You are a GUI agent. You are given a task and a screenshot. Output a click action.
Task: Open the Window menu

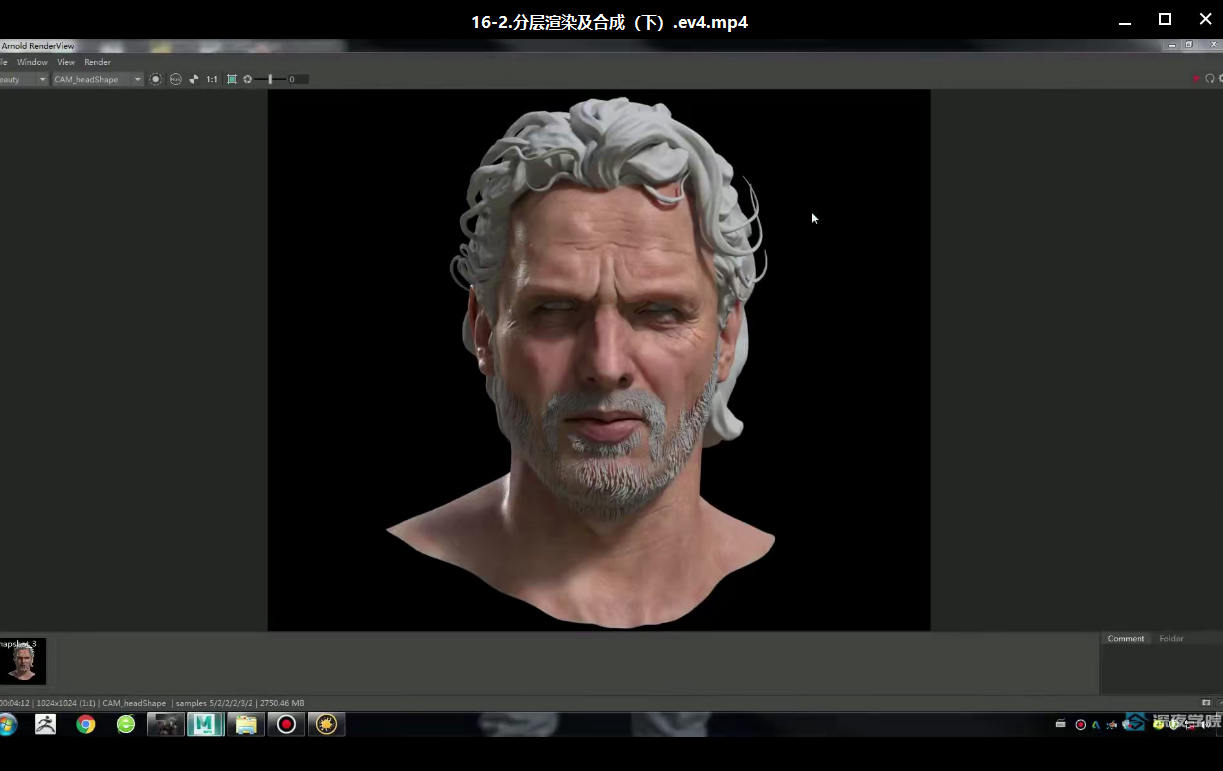32,62
